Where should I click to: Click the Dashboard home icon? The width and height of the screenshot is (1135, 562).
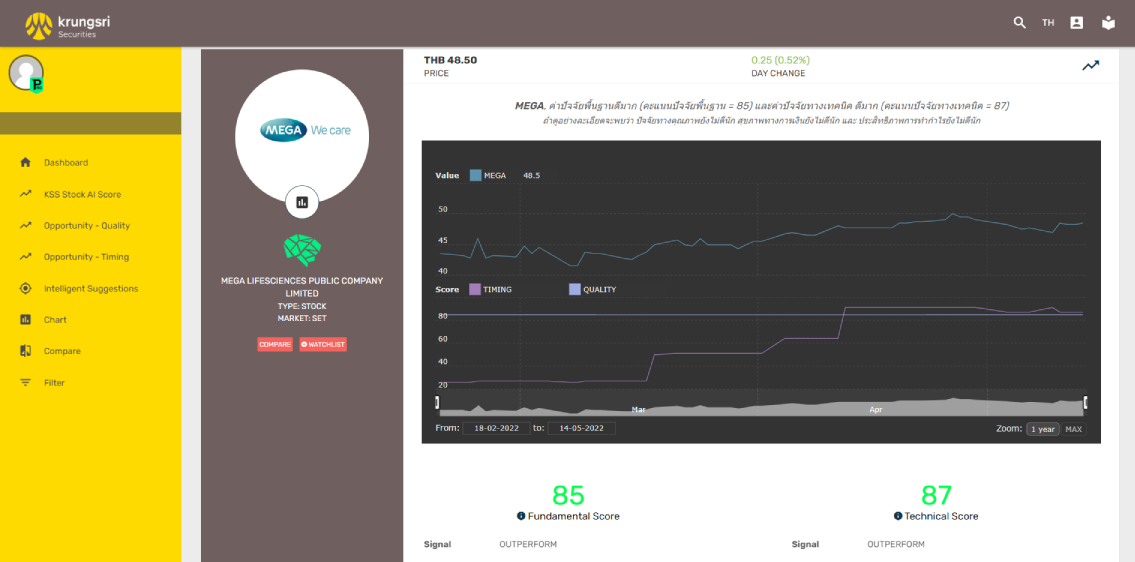tap(25, 163)
